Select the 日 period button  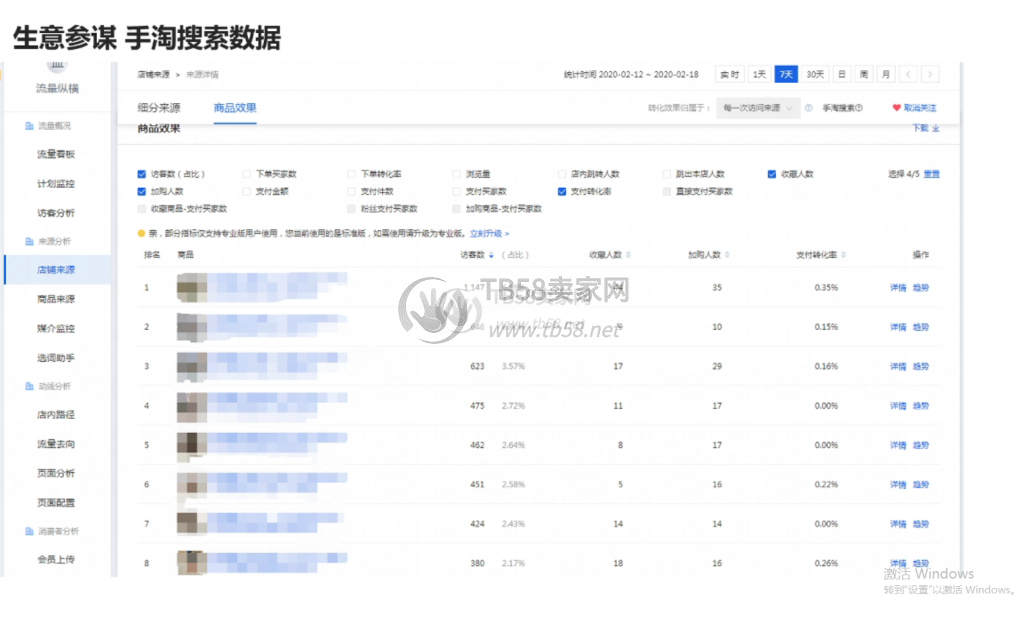(842, 74)
